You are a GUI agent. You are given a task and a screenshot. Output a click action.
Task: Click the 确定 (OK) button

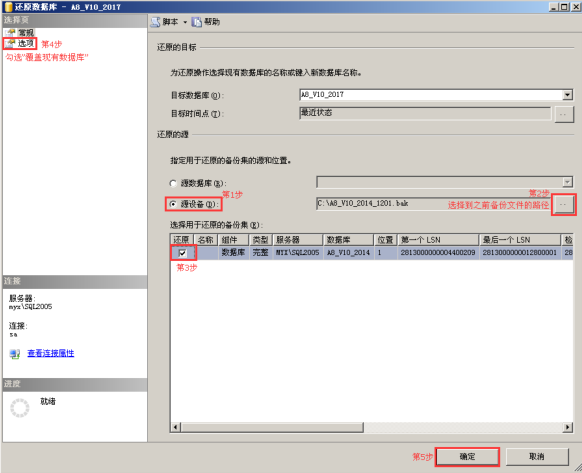pyautogui.click(x=467, y=457)
